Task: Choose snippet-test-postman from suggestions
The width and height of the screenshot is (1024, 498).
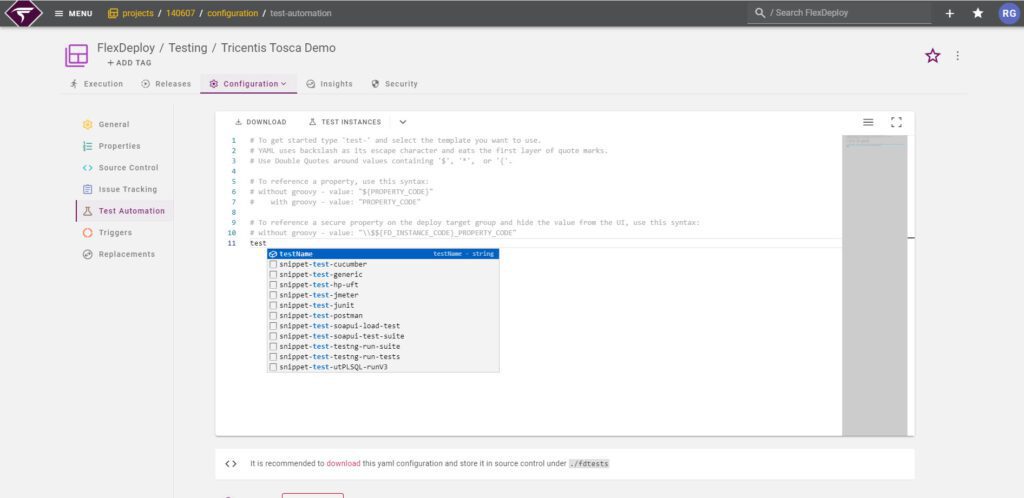Action: [x=383, y=316]
